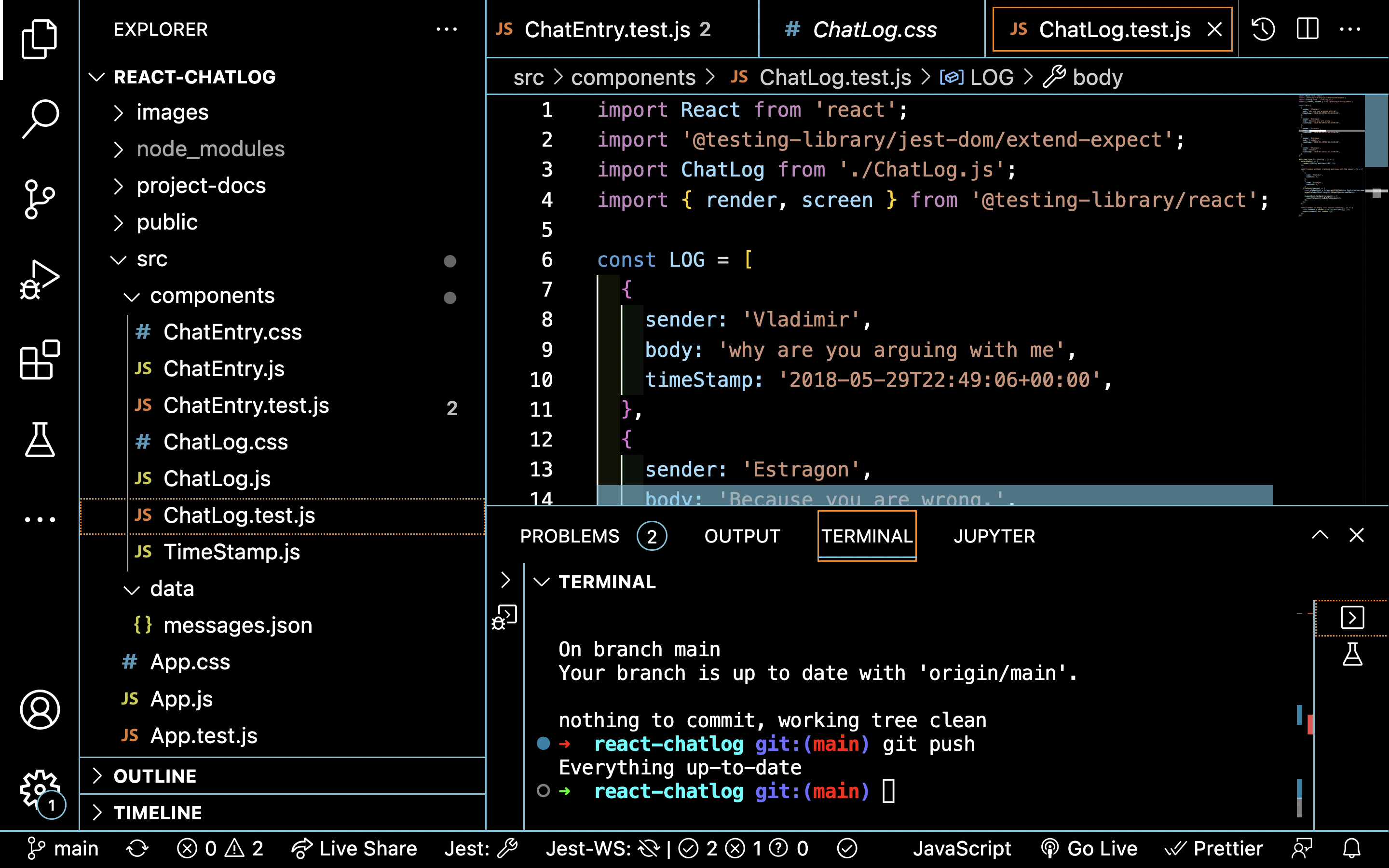Click the Accounts icon

pyautogui.click(x=40, y=709)
